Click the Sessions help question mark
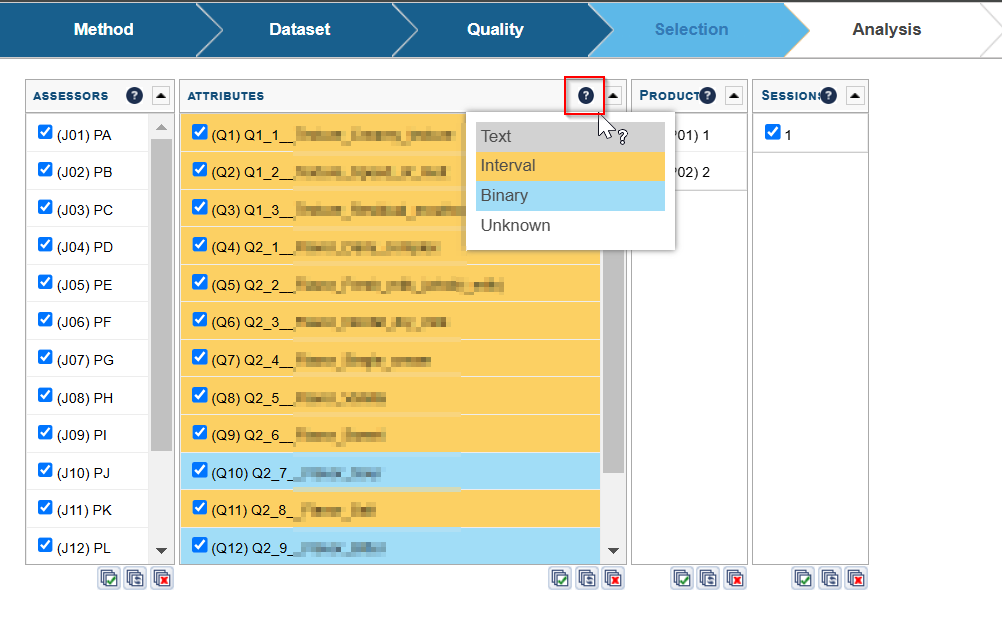1002x641 pixels. tap(828, 96)
